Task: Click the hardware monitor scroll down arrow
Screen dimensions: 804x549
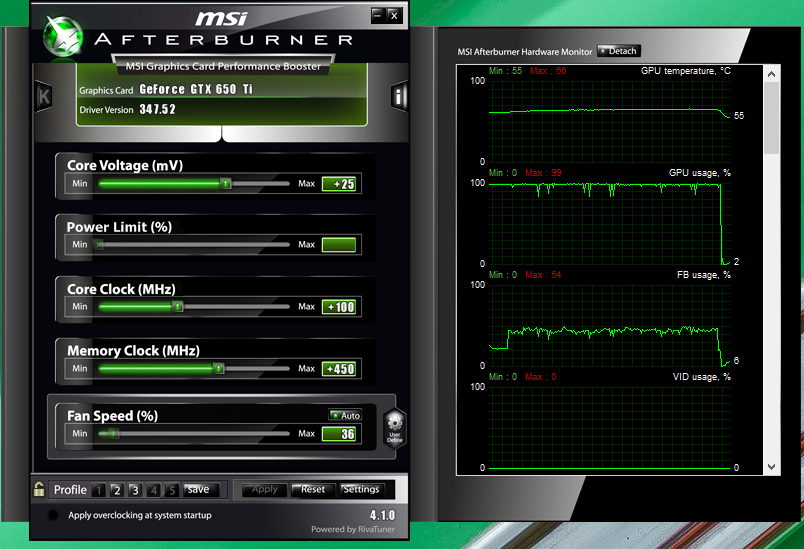Action: (771, 467)
